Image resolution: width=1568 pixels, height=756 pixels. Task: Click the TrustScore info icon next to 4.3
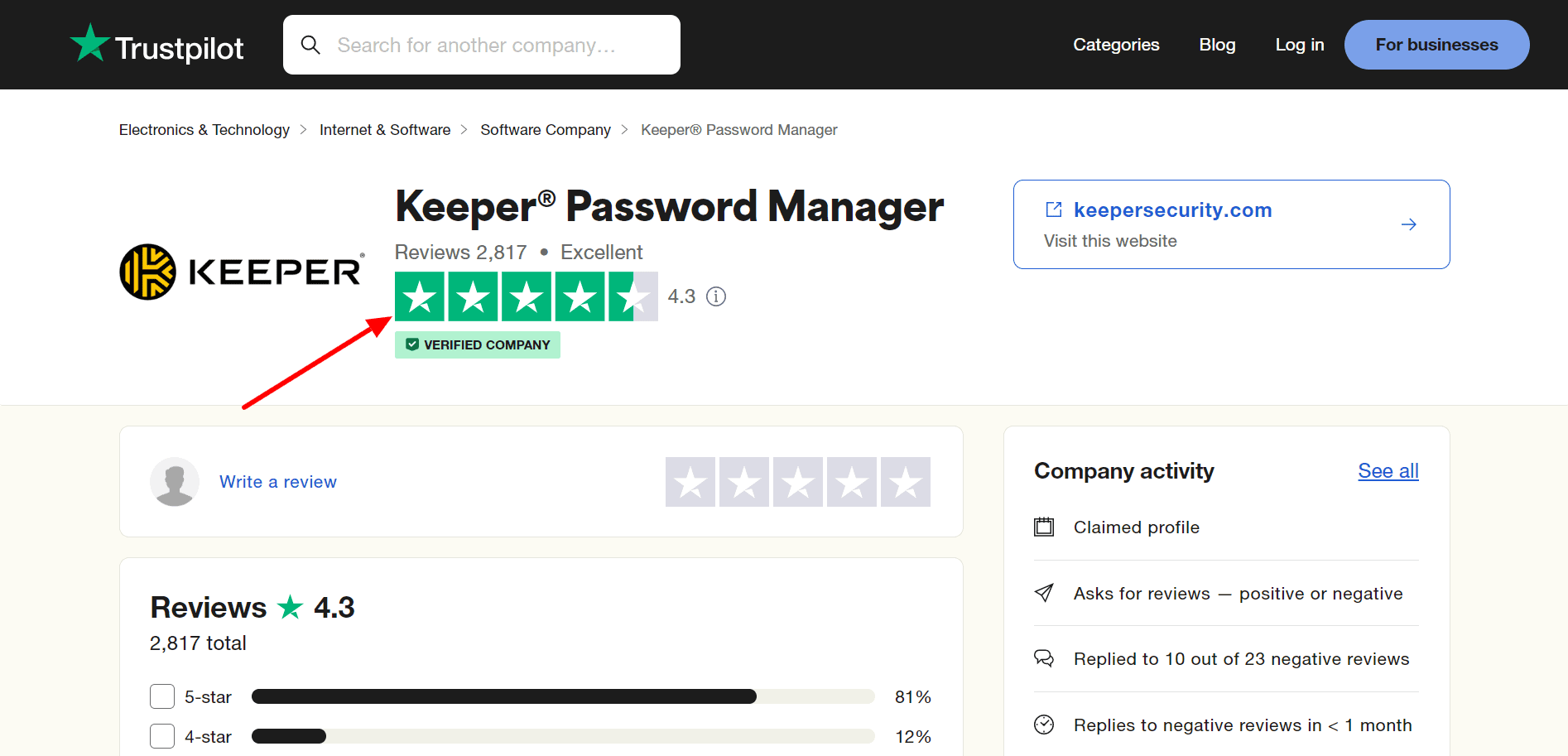(716, 296)
